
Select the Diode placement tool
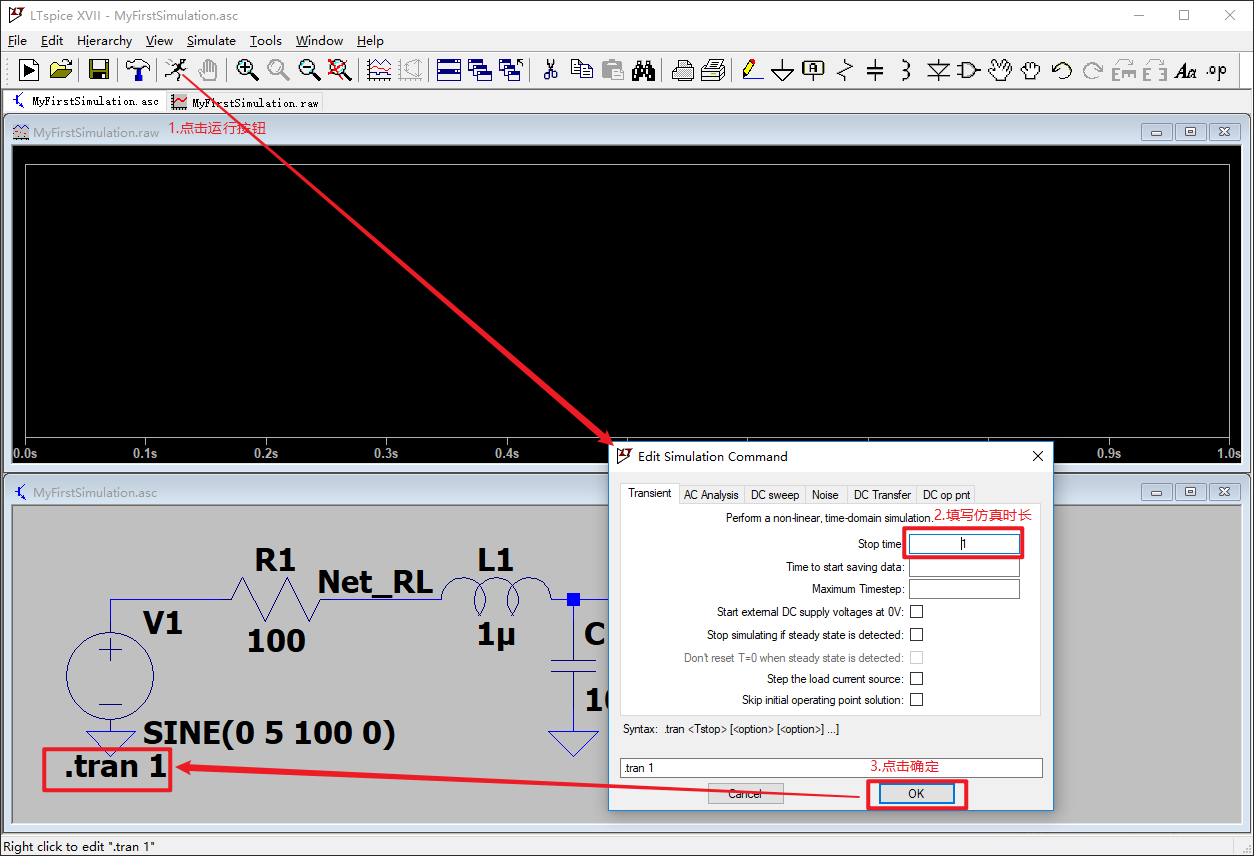coord(936,70)
